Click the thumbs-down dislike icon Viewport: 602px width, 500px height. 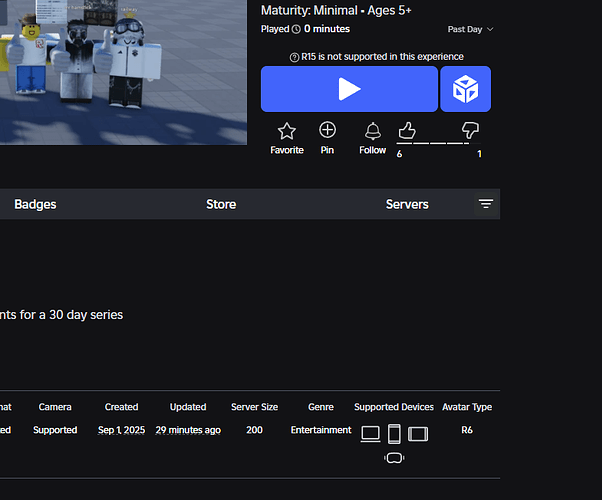[470, 131]
